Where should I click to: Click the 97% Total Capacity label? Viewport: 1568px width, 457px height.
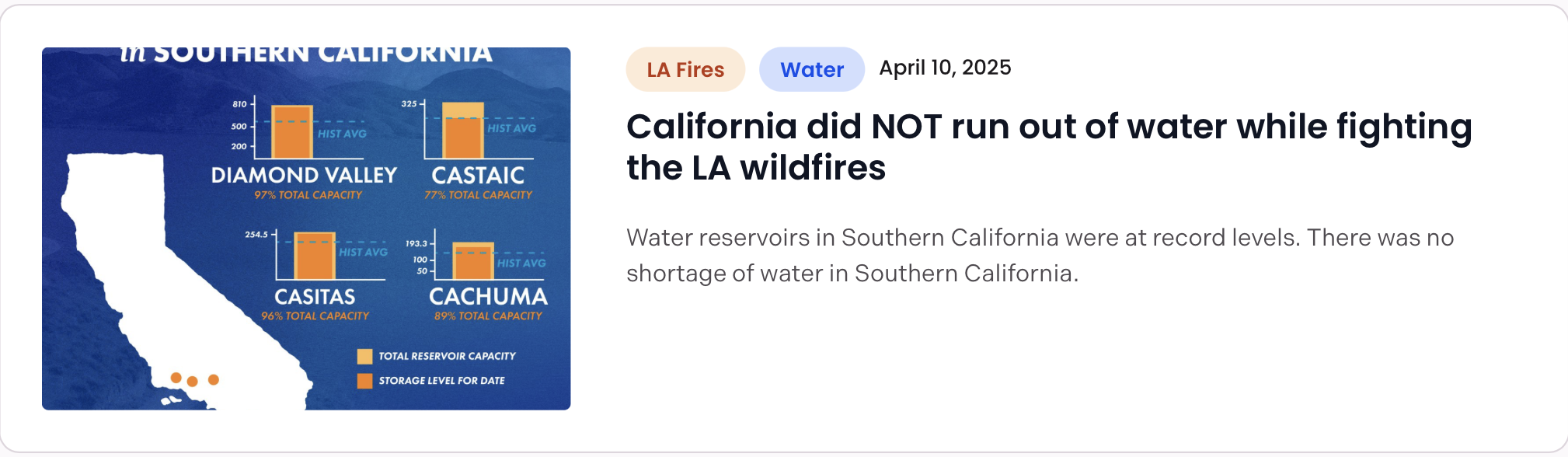(x=308, y=195)
